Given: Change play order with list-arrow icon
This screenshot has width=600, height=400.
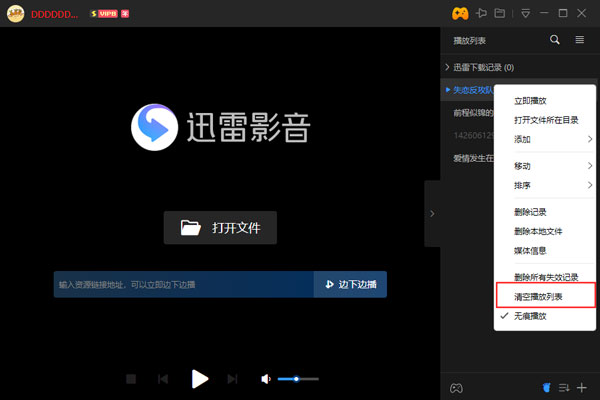Looking at the screenshot, I should point(564,388).
